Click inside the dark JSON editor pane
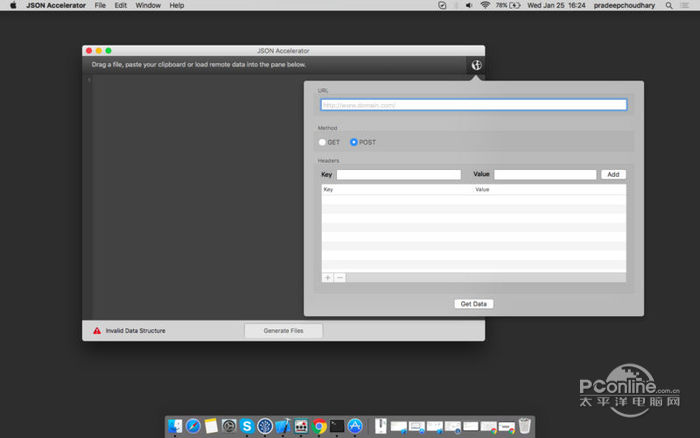The width and height of the screenshot is (700, 438). click(x=196, y=196)
